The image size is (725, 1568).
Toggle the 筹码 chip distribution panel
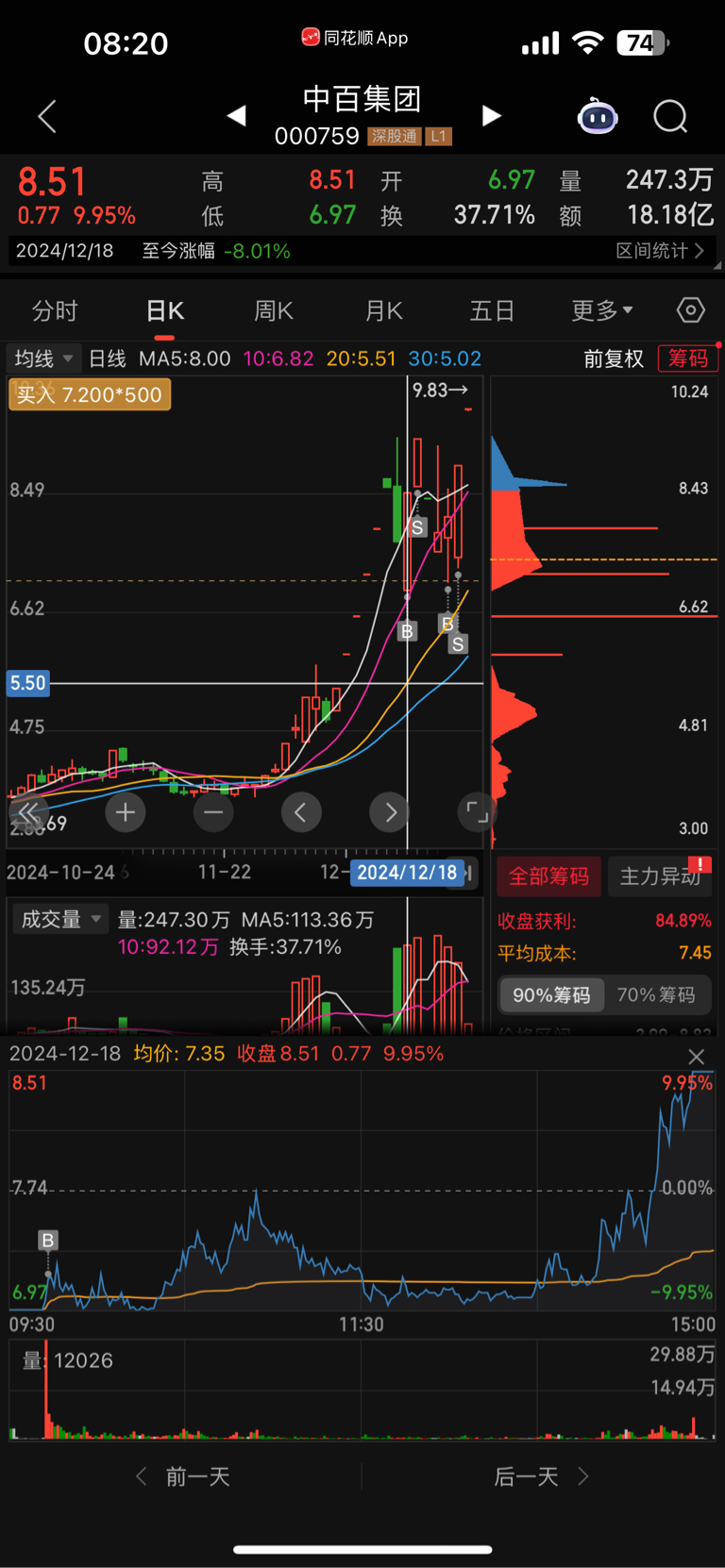688,359
